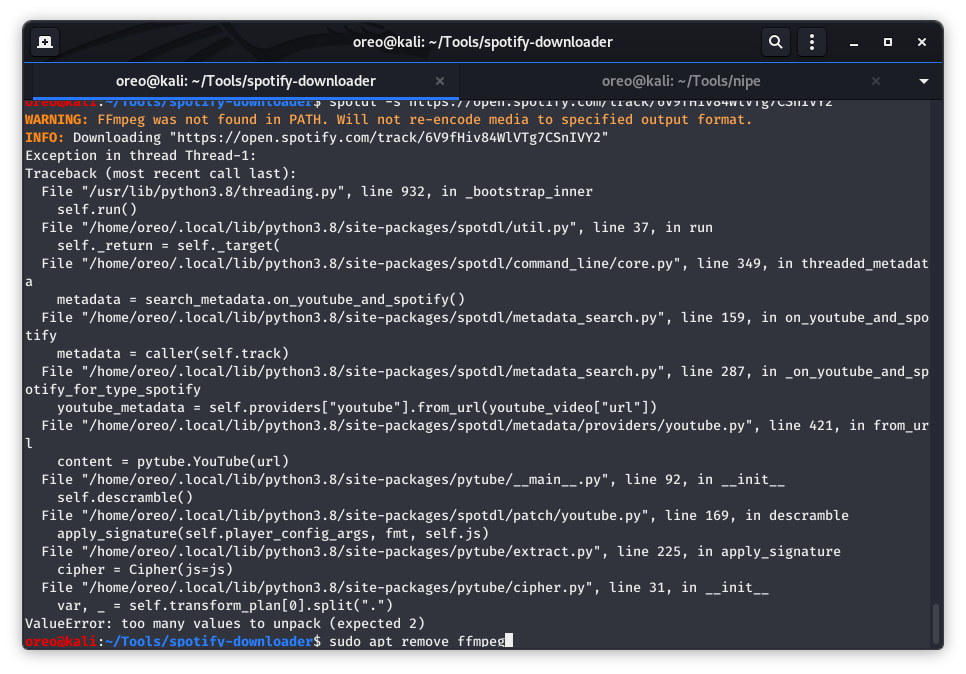
Task: Click the INFO: label
Action: (x=44, y=137)
